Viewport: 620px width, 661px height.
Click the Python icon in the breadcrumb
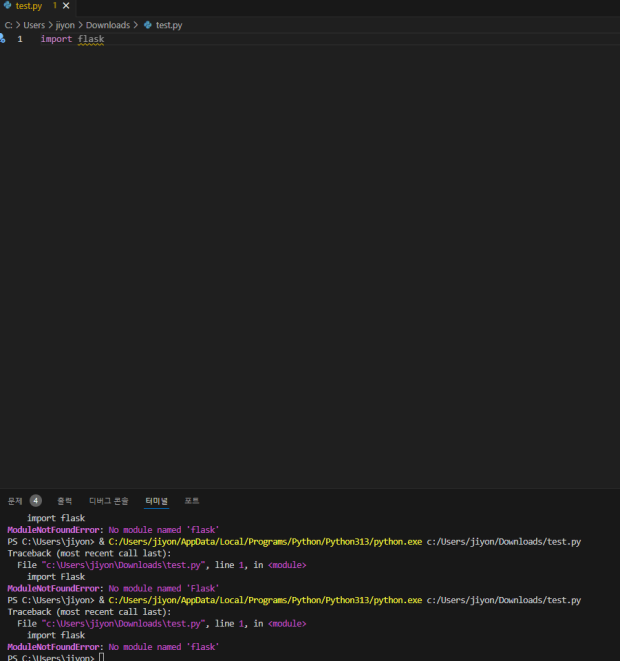click(x=148, y=25)
